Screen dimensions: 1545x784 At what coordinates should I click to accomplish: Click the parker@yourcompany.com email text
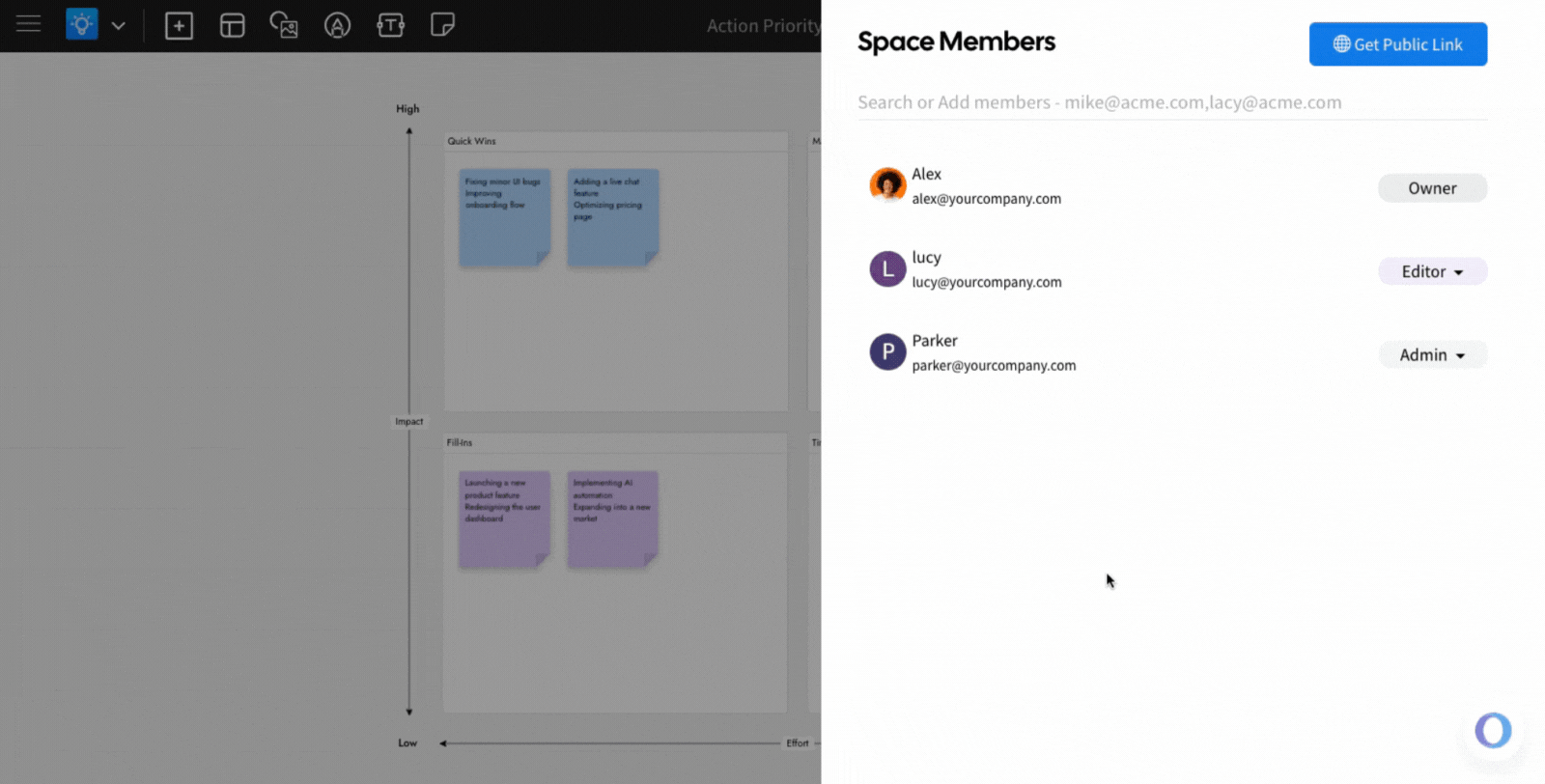994,365
